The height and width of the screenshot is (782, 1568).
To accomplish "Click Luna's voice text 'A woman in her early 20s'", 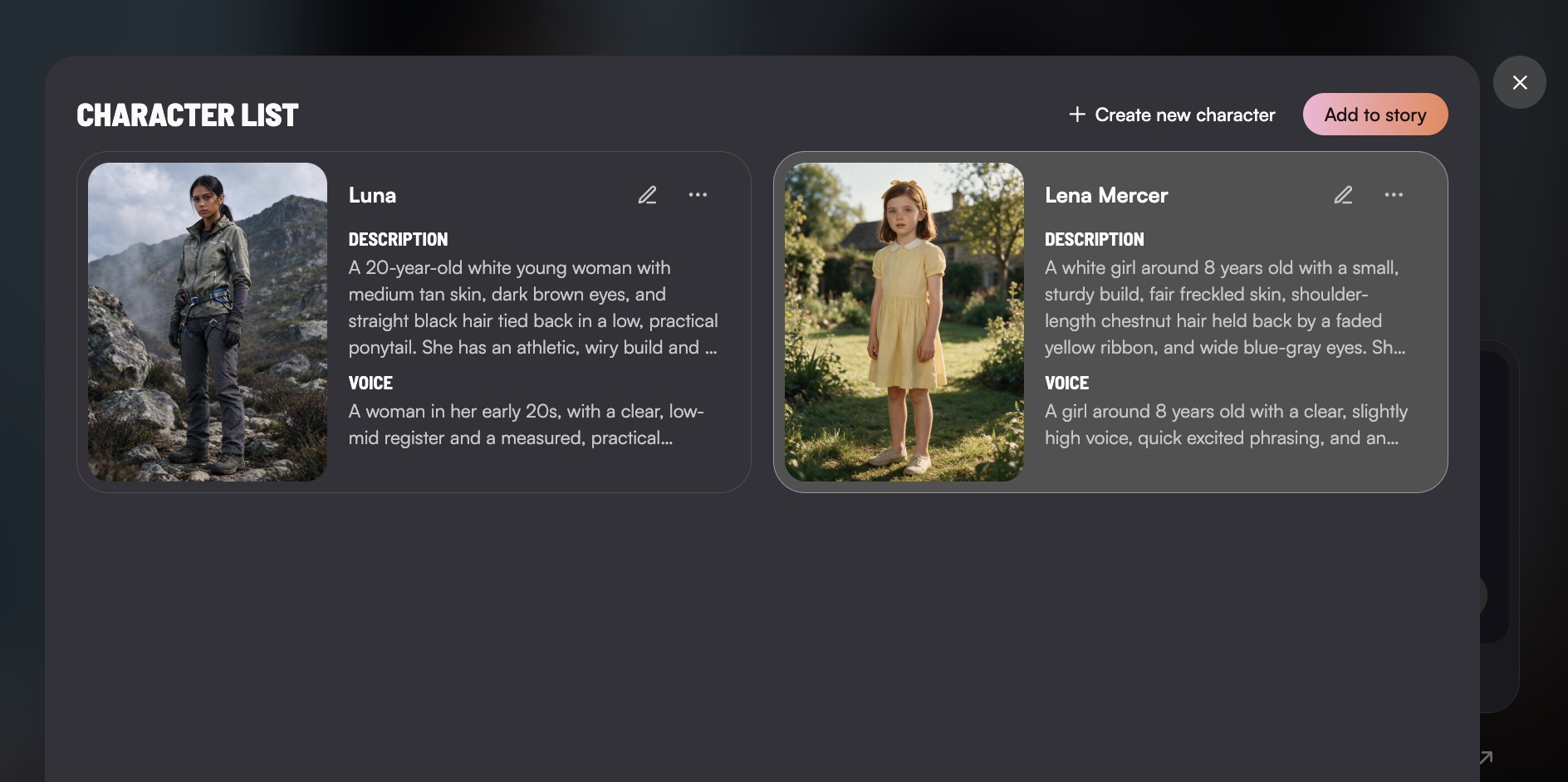I will tap(526, 424).
